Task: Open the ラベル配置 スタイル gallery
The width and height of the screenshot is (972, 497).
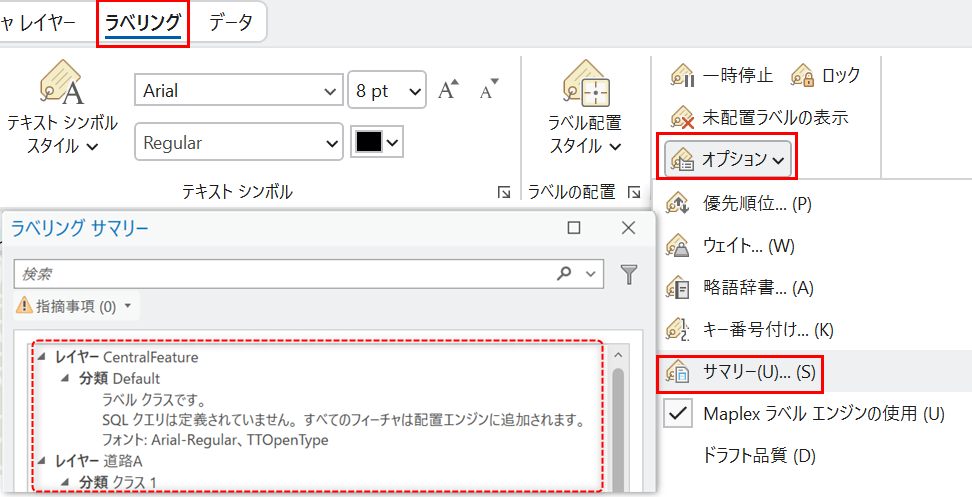Action: [x=585, y=110]
